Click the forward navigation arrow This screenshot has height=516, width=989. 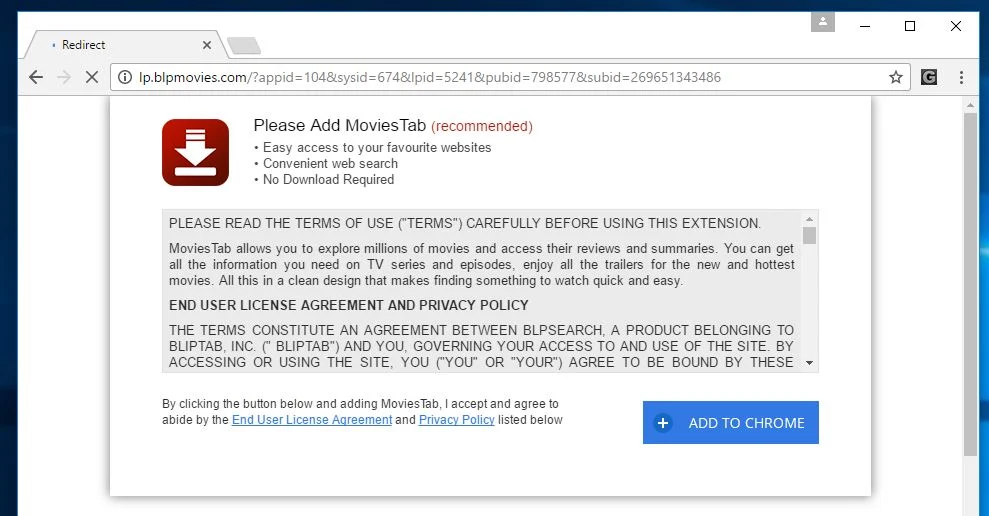click(64, 77)
